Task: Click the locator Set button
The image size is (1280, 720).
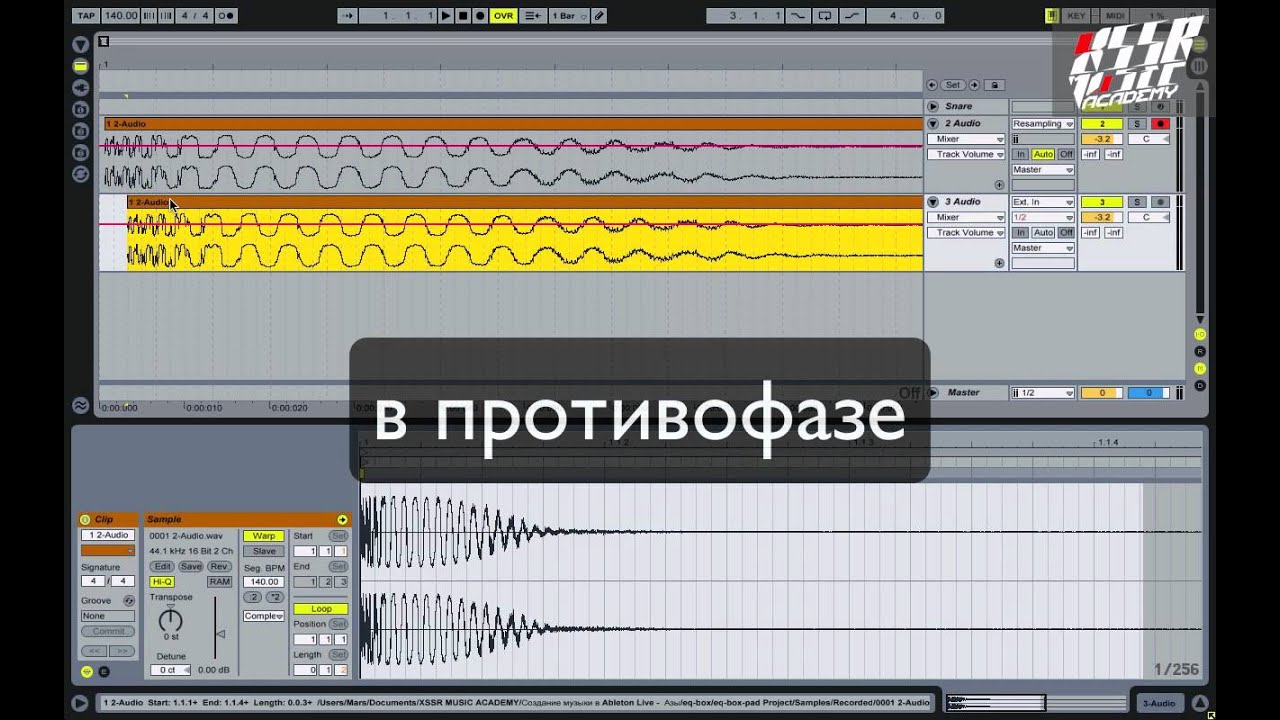Action: 953,85
